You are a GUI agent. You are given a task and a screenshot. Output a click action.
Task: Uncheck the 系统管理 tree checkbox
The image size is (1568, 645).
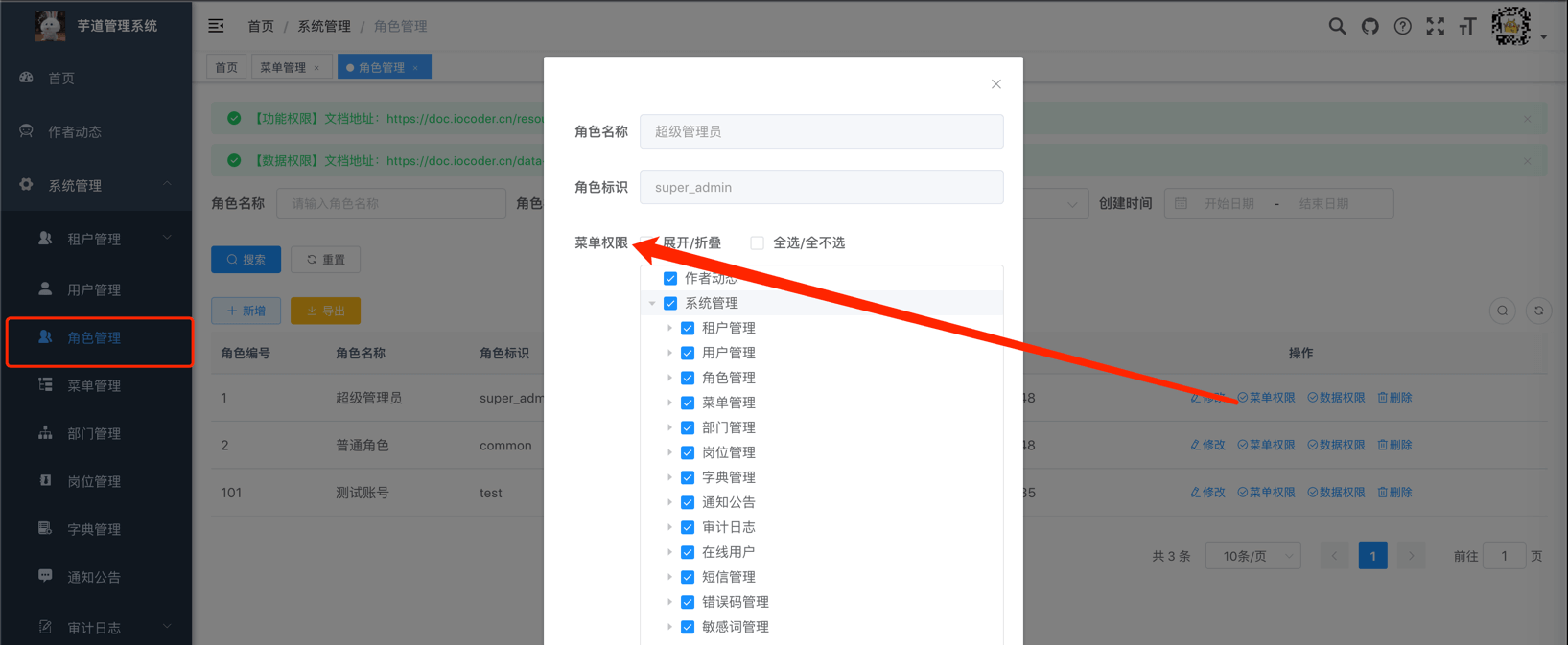(670, 303)
